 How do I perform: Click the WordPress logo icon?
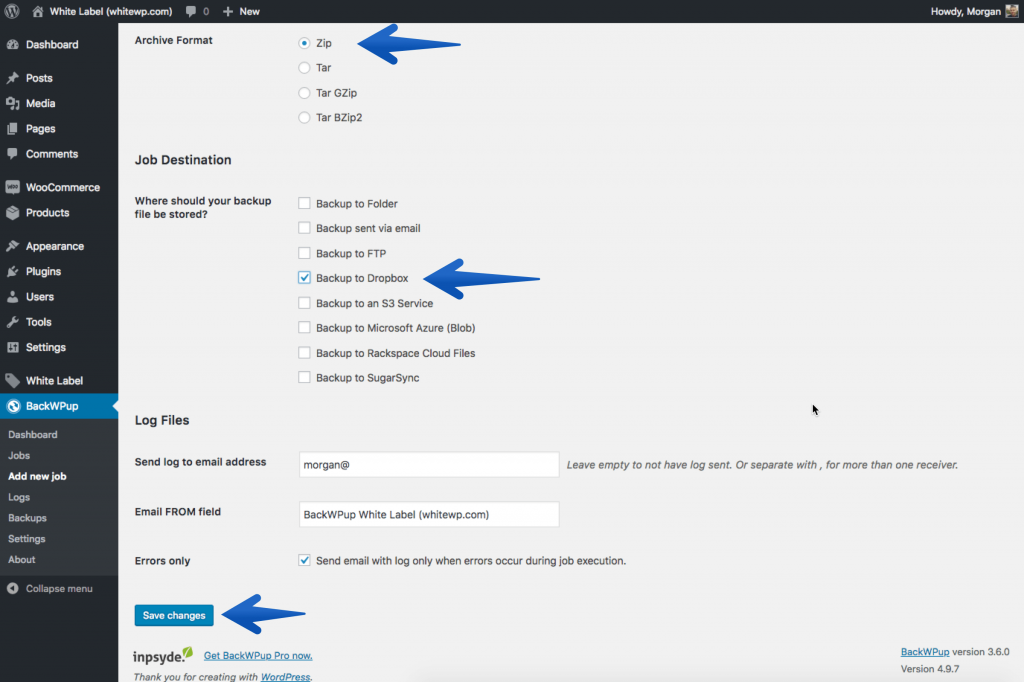[x=11, y=11]
